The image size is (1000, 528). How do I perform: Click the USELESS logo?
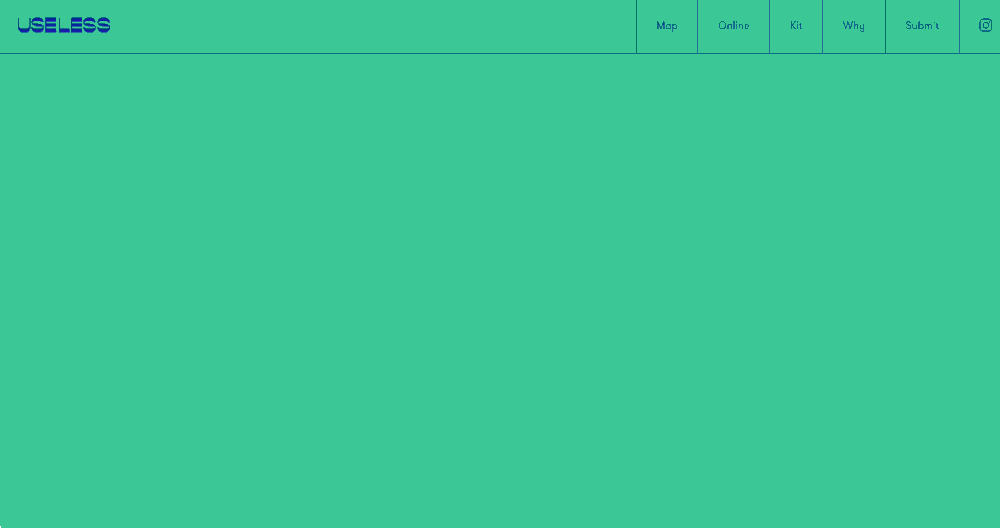coord(64,25)
